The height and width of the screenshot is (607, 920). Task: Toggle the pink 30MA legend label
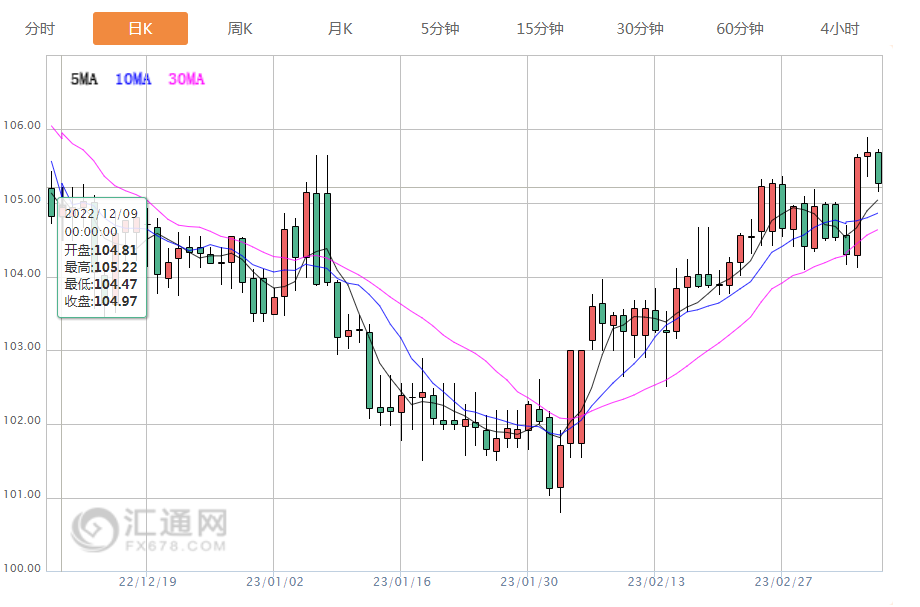click(x=186, y=80)
